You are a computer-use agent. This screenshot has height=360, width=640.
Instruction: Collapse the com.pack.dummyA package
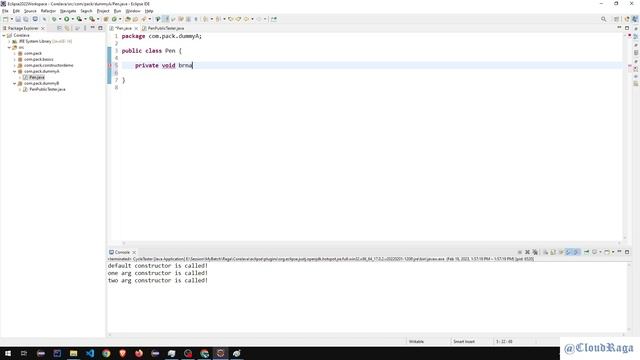click(x=15, y=71)
